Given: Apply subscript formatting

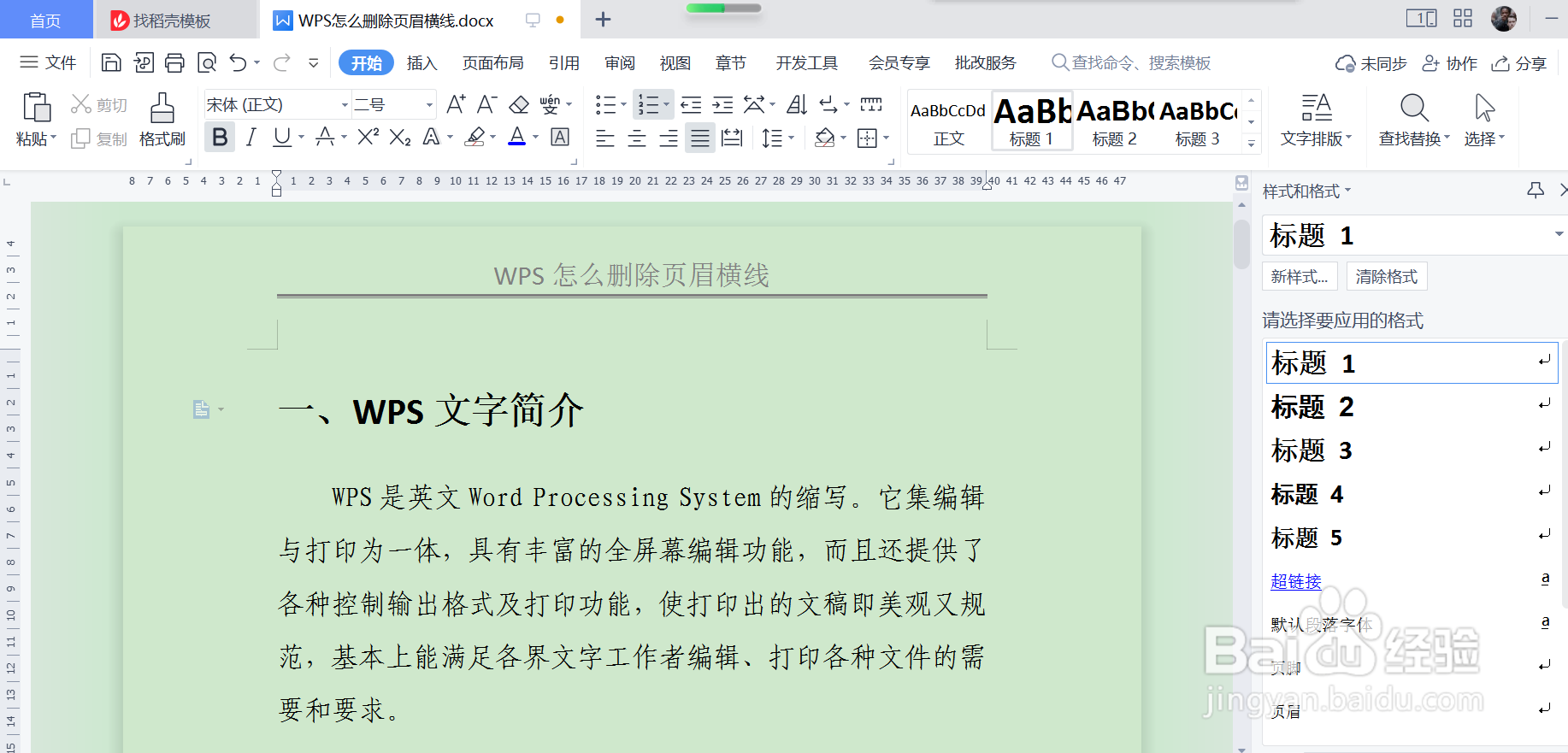Looking at the screenshot, I should 400,137.
